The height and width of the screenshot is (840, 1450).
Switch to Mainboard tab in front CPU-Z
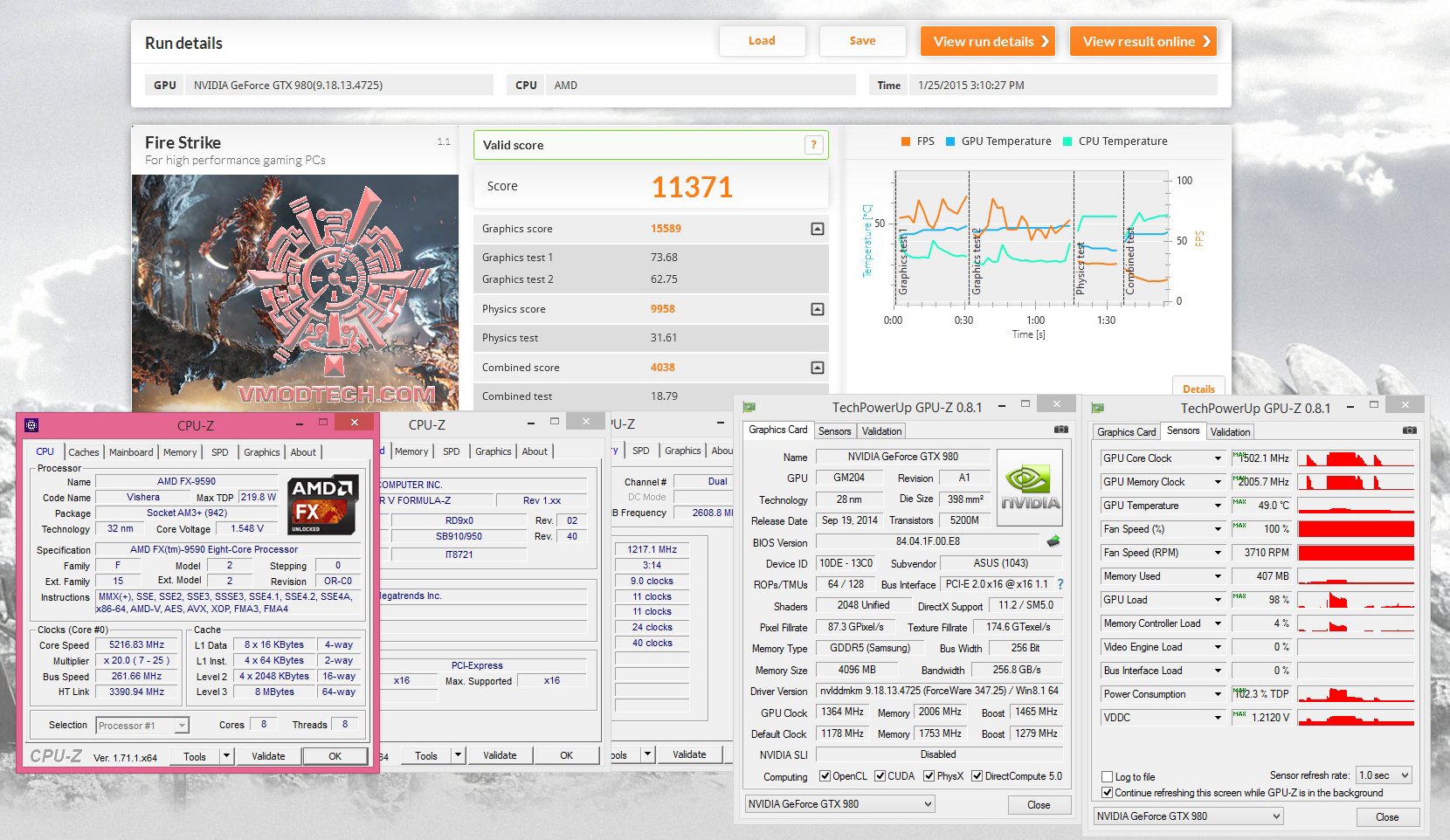pyautogui.click(x=131, y=452)
